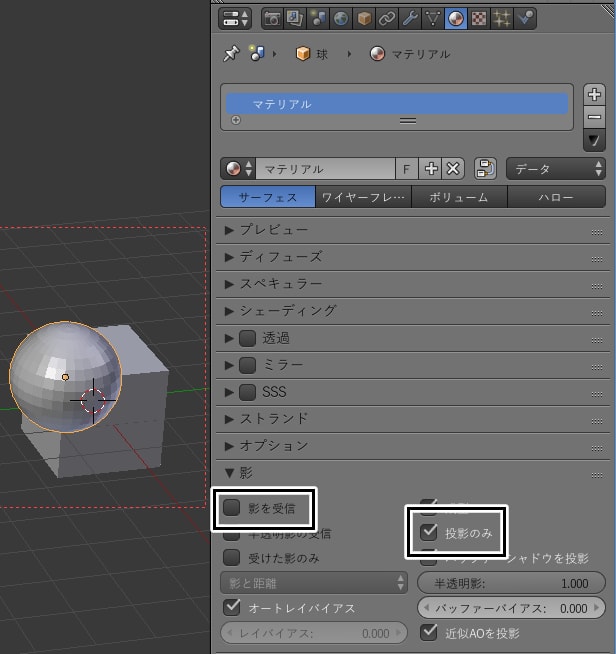The width and height of the screenshot is (616, 654).
Task: Open the editor type selector button
Action: [235, 18]
